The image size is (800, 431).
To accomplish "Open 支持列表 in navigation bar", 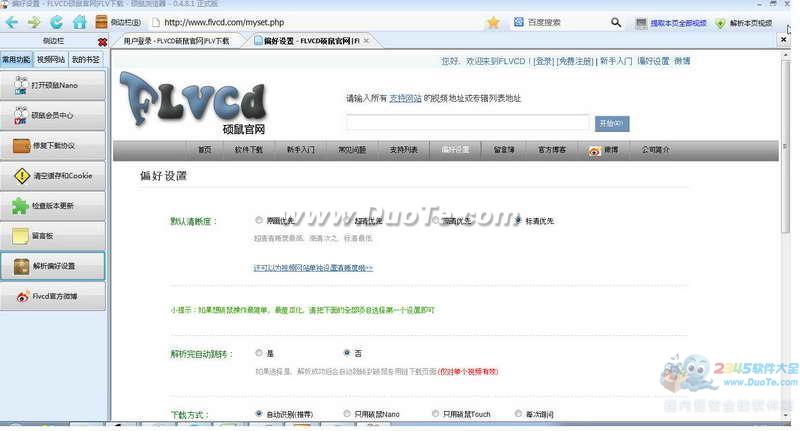I will [x=404, y=150].
